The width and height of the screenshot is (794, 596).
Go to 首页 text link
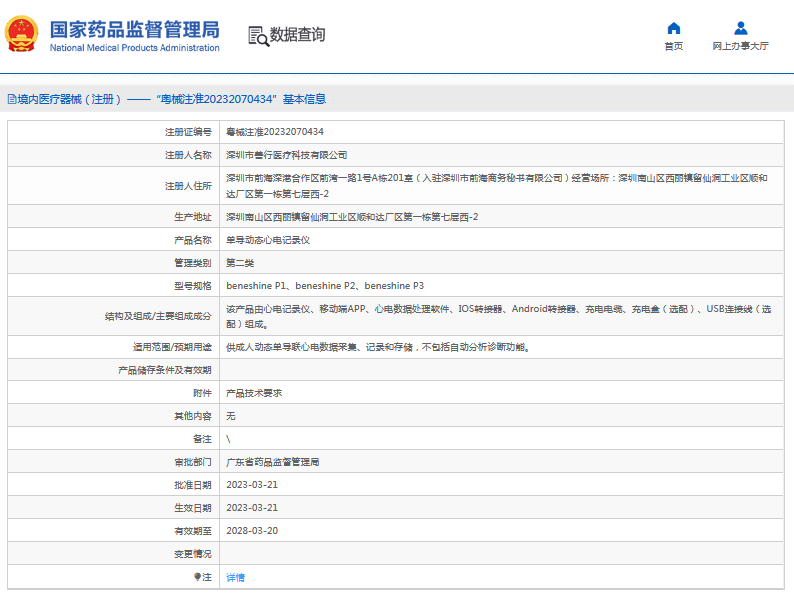(673, 46)
